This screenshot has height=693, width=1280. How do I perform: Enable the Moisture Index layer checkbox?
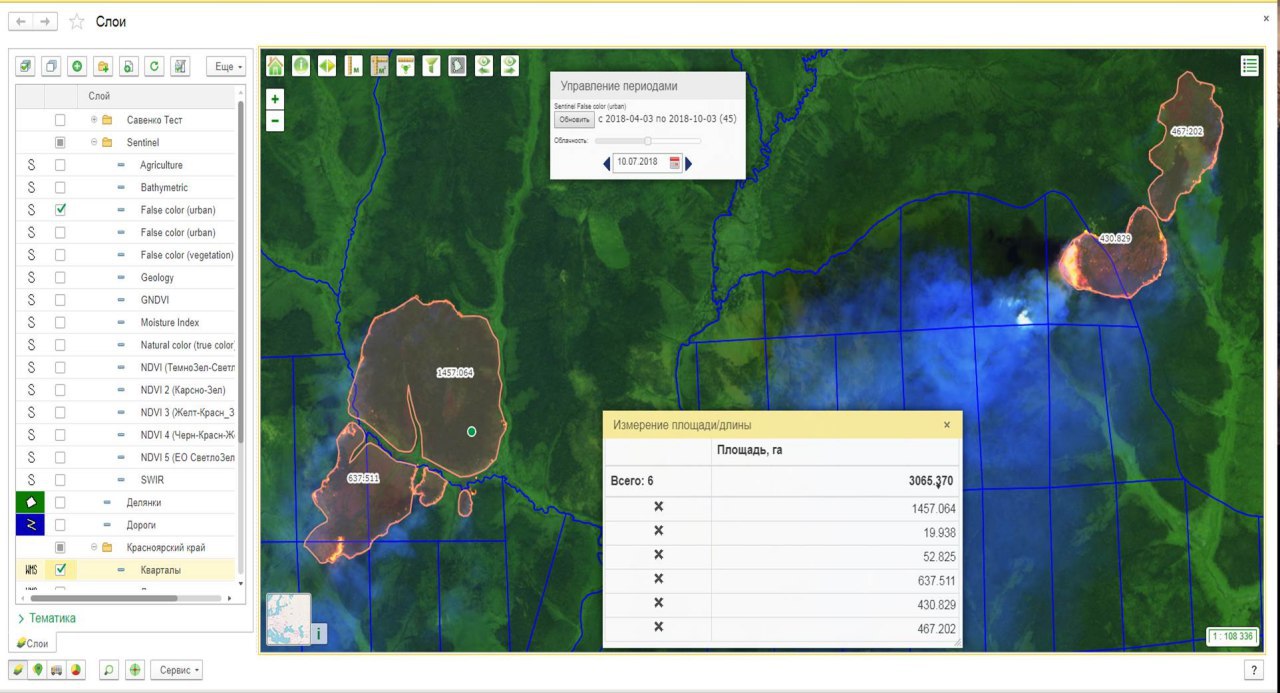pos(60,322)
